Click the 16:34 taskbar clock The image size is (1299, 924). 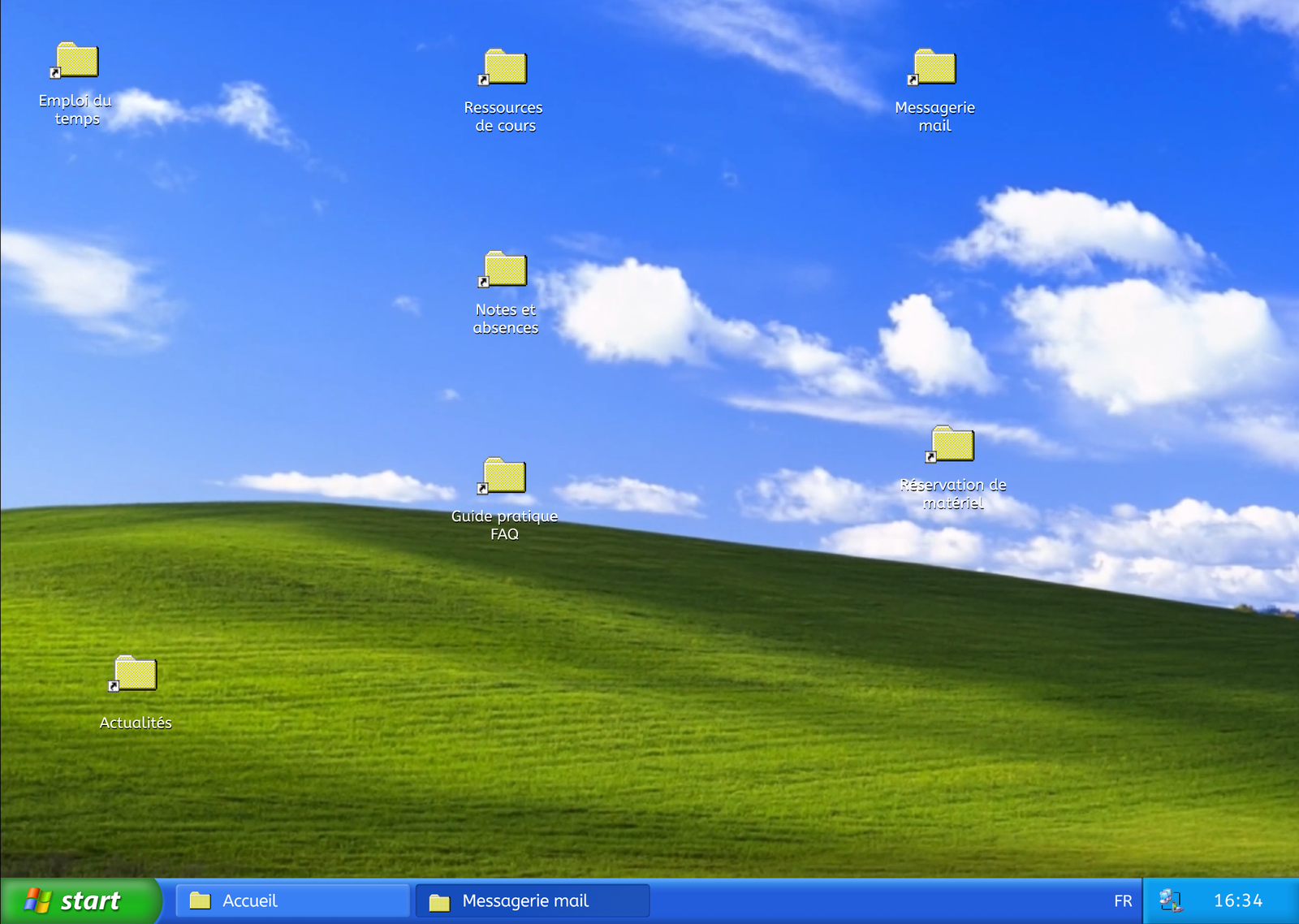click(1237, 900)
